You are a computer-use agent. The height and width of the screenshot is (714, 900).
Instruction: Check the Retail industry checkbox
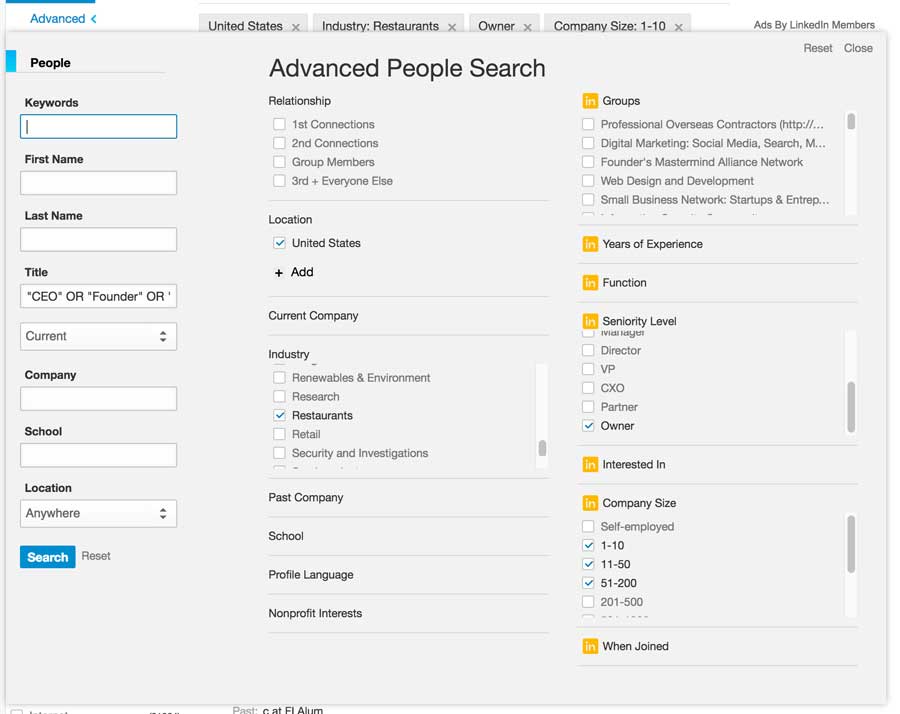(279, 434)
